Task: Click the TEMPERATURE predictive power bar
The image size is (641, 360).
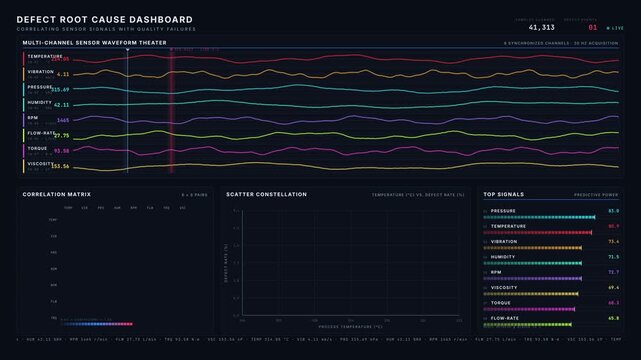Action: click(538, 233)
